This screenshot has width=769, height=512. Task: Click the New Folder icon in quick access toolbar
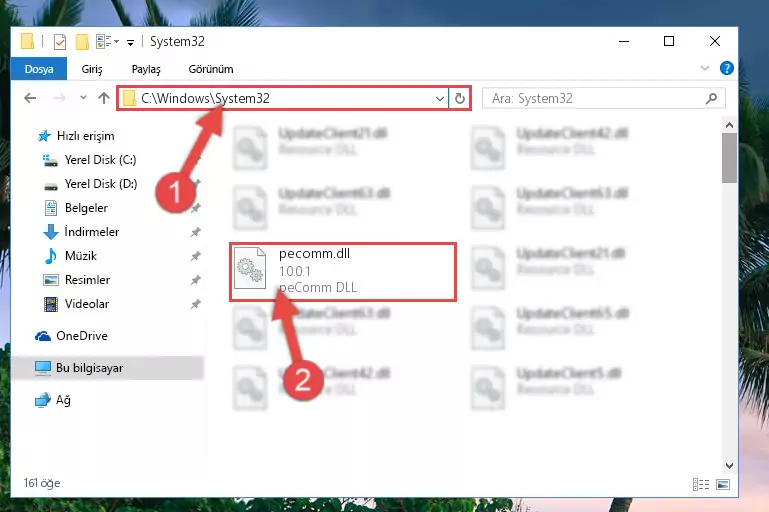(x=82, y=42)
